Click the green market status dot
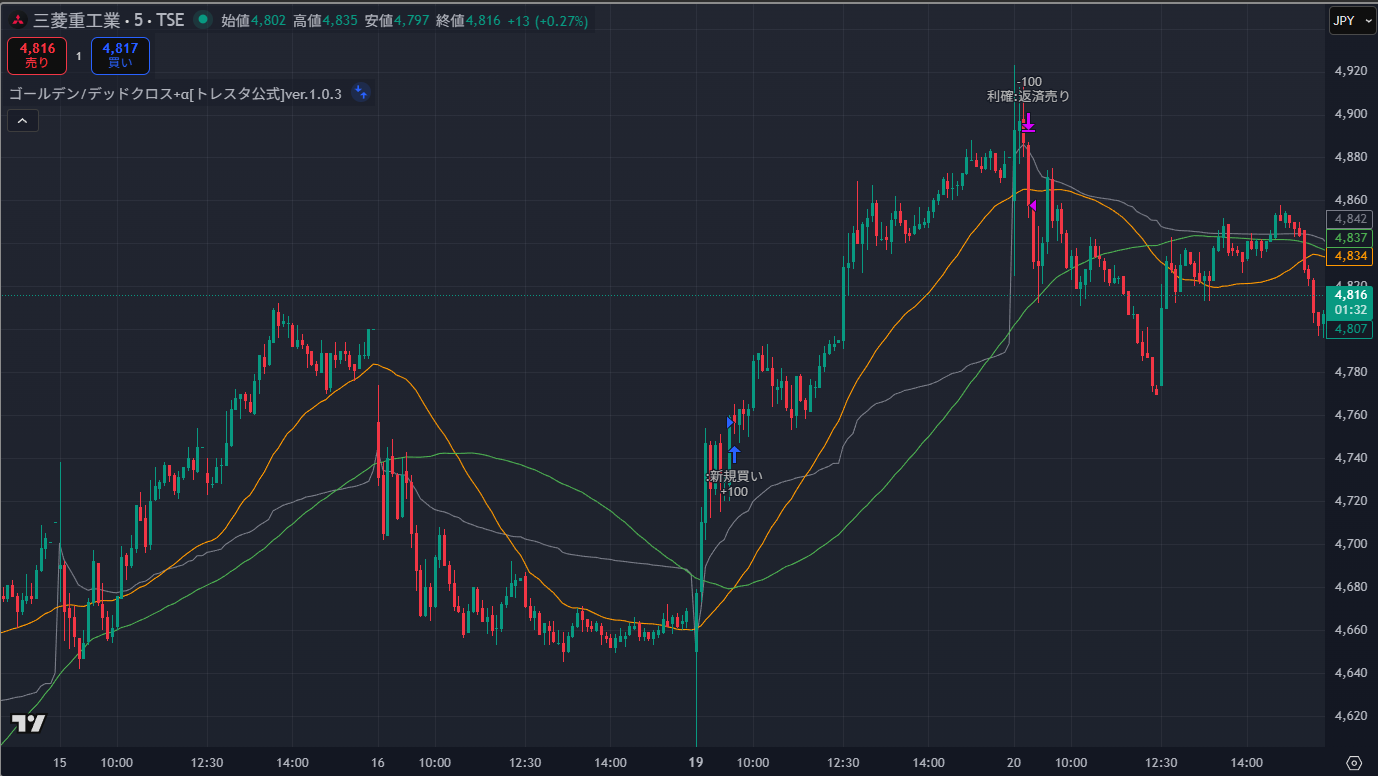 [x=203, y=20]
